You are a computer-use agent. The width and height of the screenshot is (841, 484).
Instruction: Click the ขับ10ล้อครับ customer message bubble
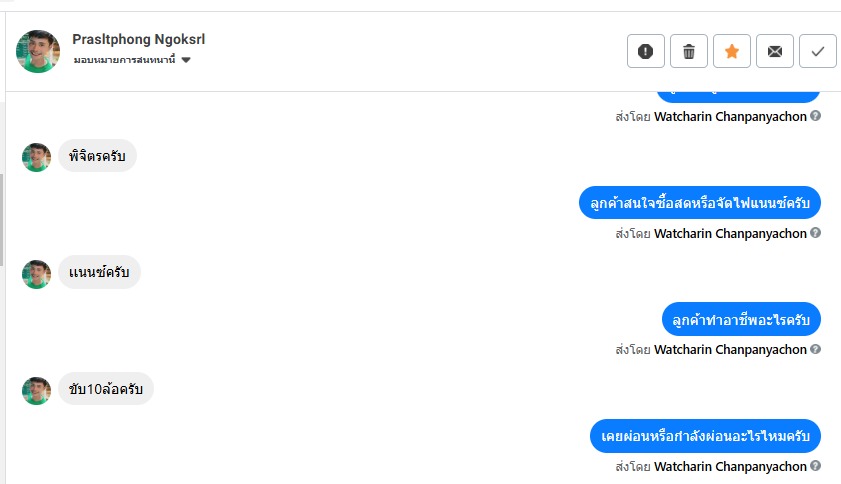106,388
